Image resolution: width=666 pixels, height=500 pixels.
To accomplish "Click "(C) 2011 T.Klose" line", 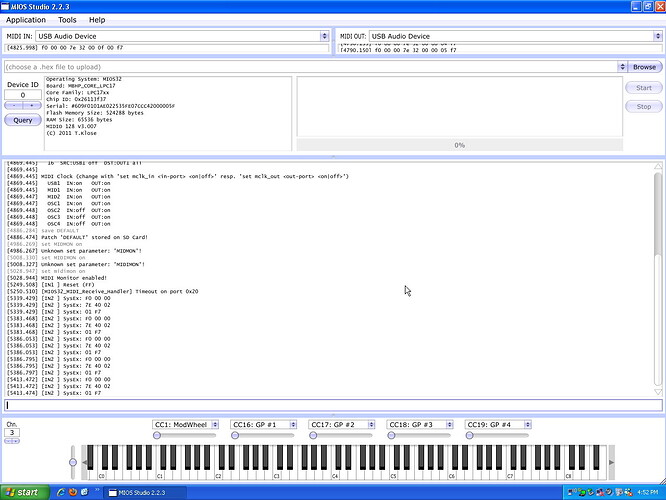I will pyautogui.click(x=71, y=133).
